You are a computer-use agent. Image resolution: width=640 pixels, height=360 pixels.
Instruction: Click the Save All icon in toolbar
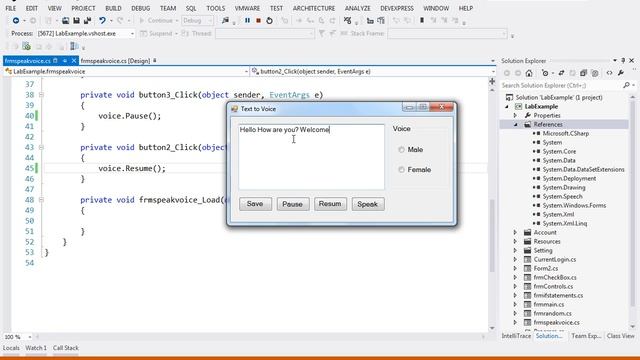(x=87, y=20)
